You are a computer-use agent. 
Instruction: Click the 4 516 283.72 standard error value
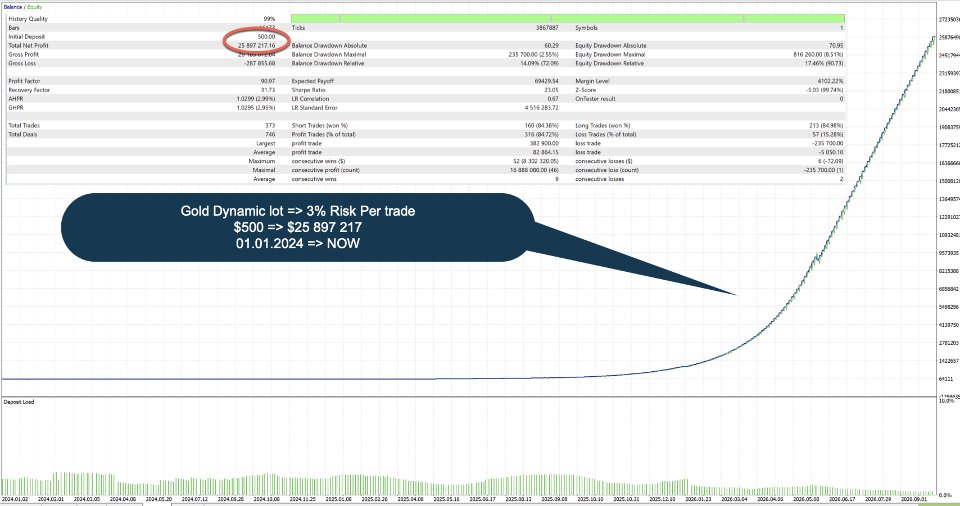[x=542, y=108]
